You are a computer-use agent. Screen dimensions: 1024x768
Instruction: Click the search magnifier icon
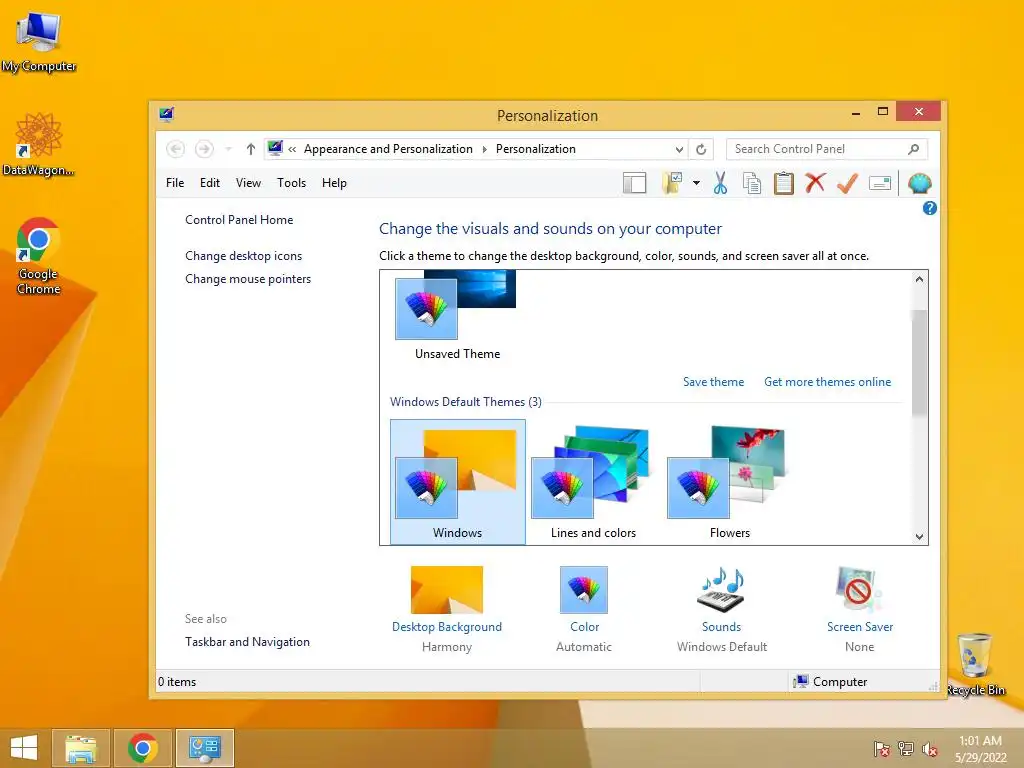point(914,149)
